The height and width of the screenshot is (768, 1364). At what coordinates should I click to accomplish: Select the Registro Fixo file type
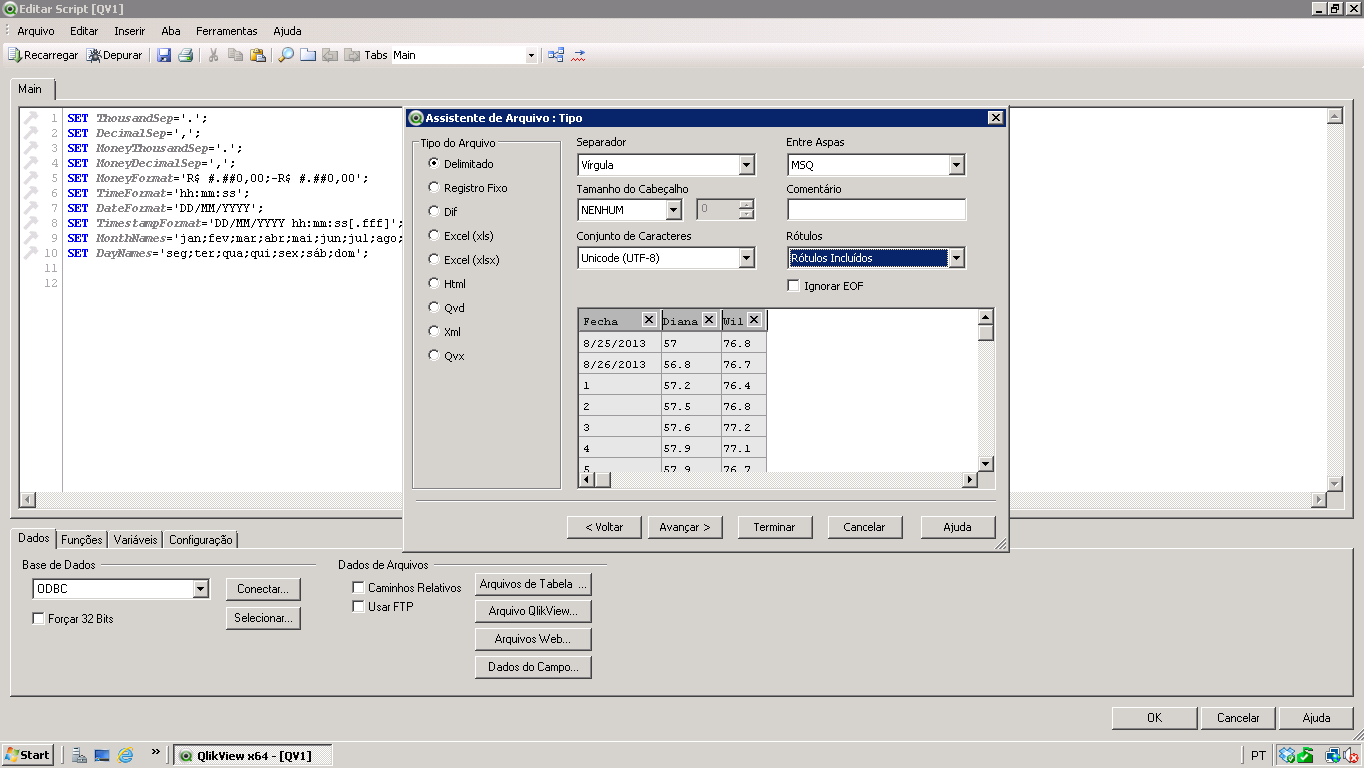[x=468, y=187]
